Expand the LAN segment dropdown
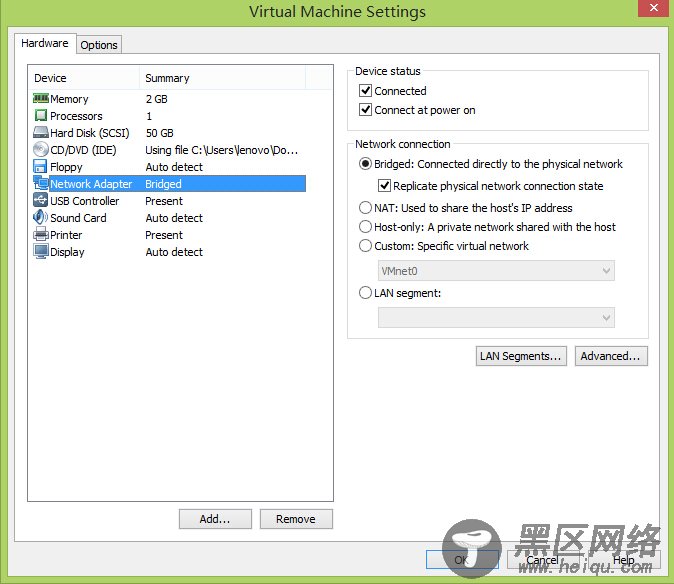Screen dimensions: 674x584 (x=496, y=317)
